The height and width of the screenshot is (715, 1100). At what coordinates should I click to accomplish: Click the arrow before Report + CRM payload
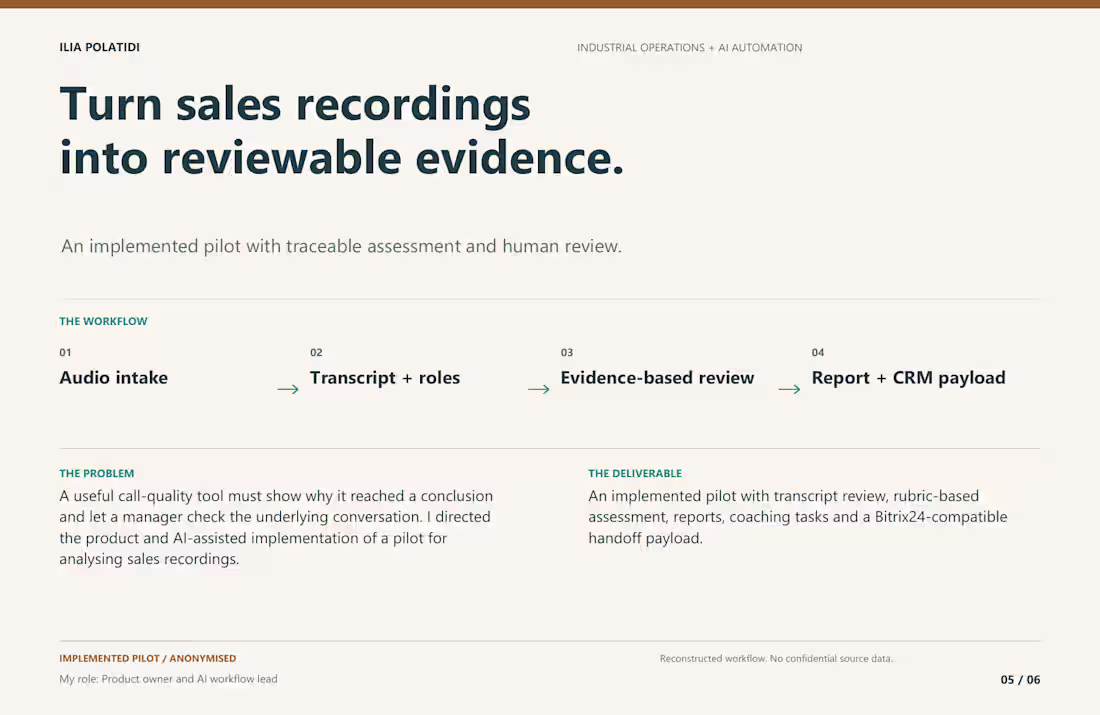pos(789,389)
